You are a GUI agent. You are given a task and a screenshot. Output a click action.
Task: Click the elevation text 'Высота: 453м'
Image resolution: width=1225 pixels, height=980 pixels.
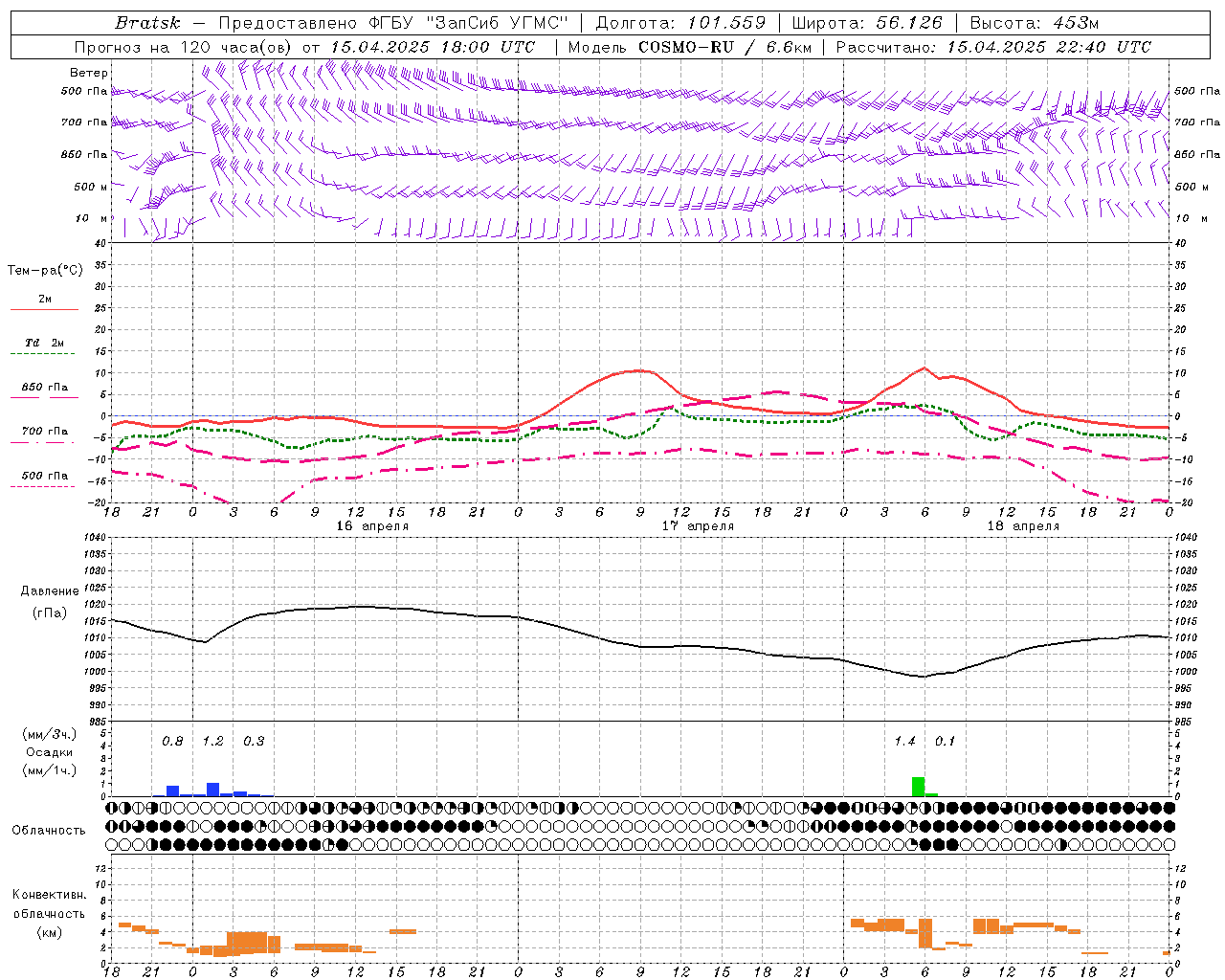click(1035, 23)
